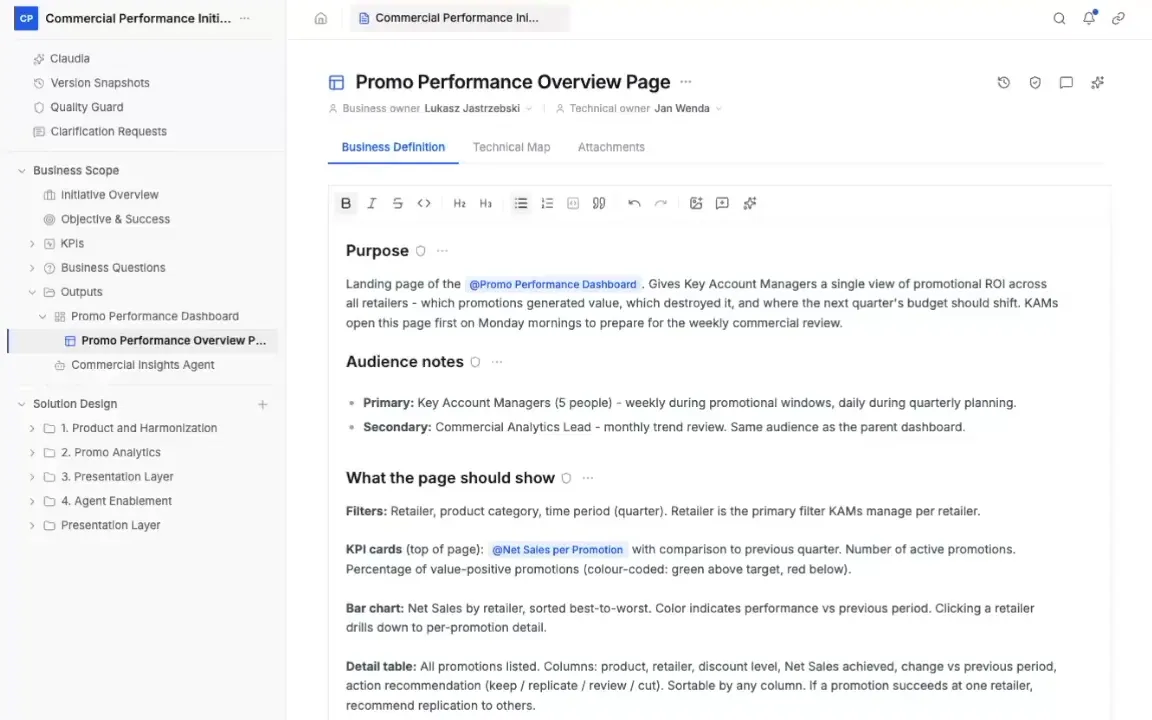Follow @Promo Performance Dashboard mention link
This screenshot has width=1152, height=720.
click(x=552, y=284)
